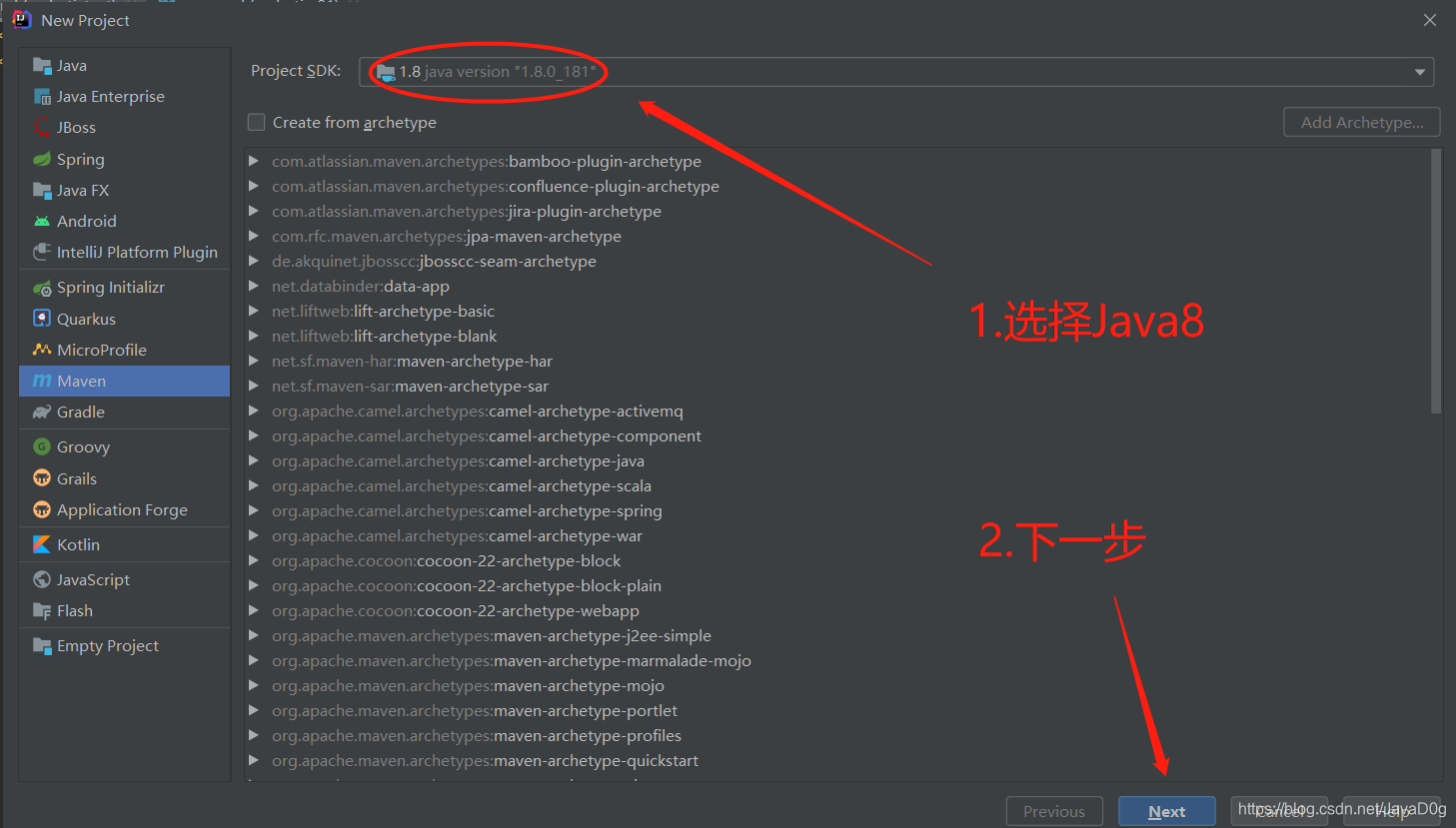This screenshot has height=828, width=1456.
Task: Select Spring Initializr project type
Action: click(x=125, y=288)
